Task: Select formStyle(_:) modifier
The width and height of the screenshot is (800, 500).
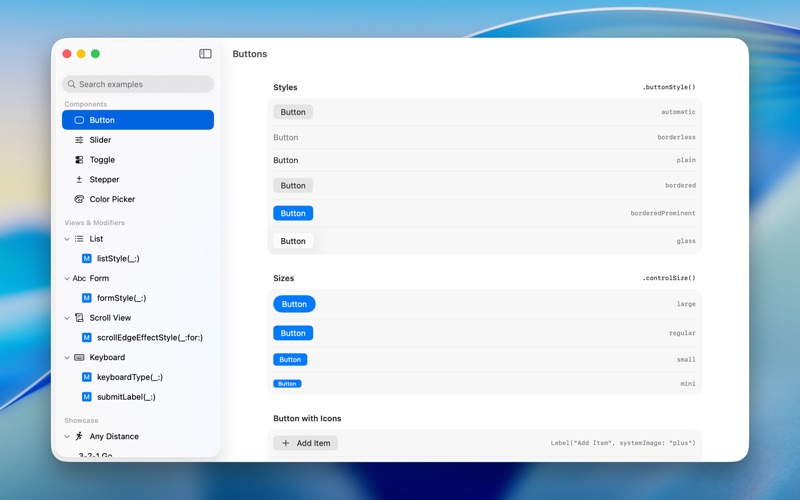Action: point(121,298)
